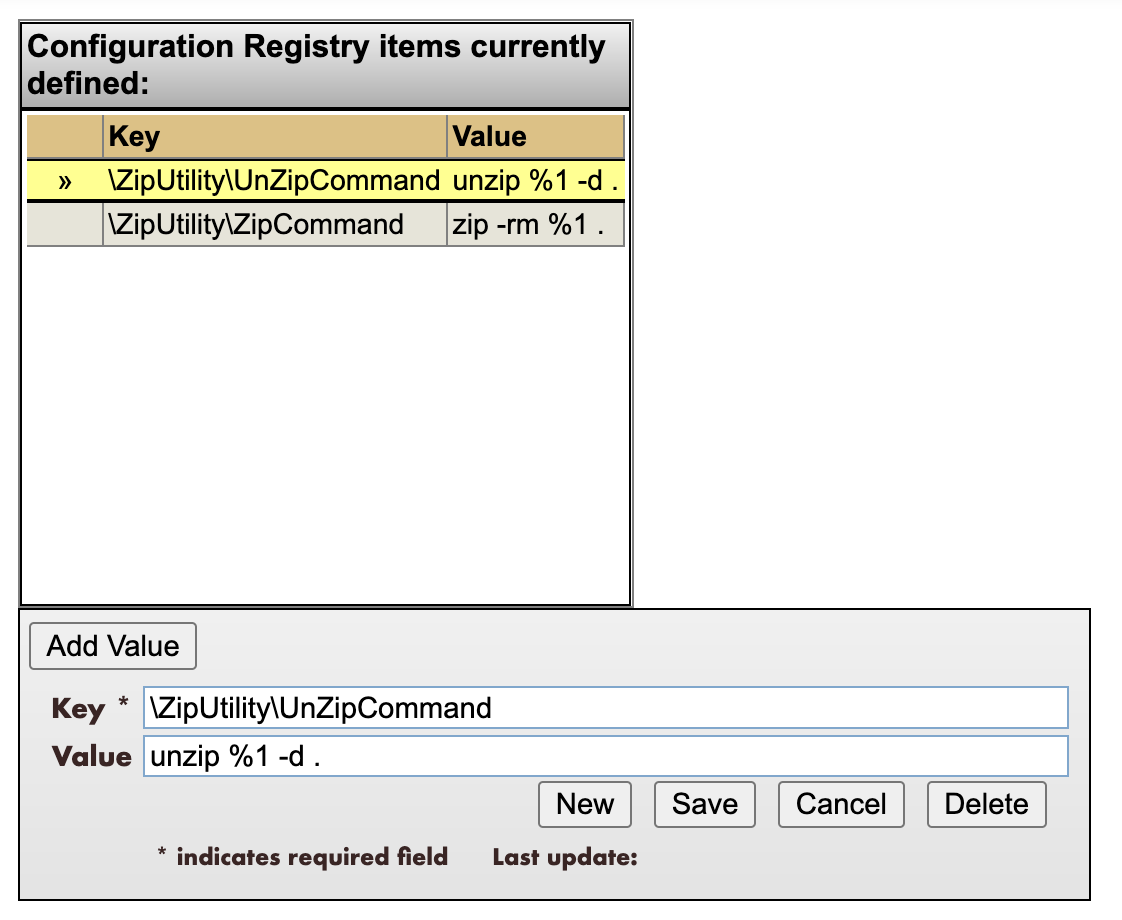
Task: Click the Configuration Registry items title bar
Action: tap(326, 65)
